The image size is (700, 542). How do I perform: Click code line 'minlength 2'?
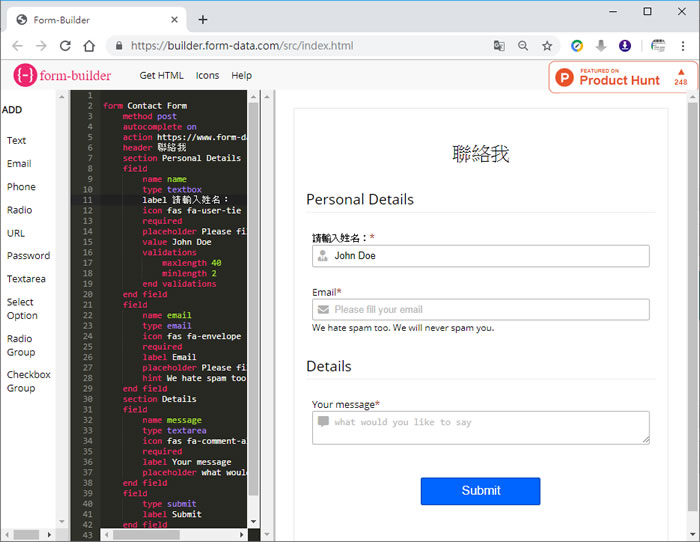[189, 273]
